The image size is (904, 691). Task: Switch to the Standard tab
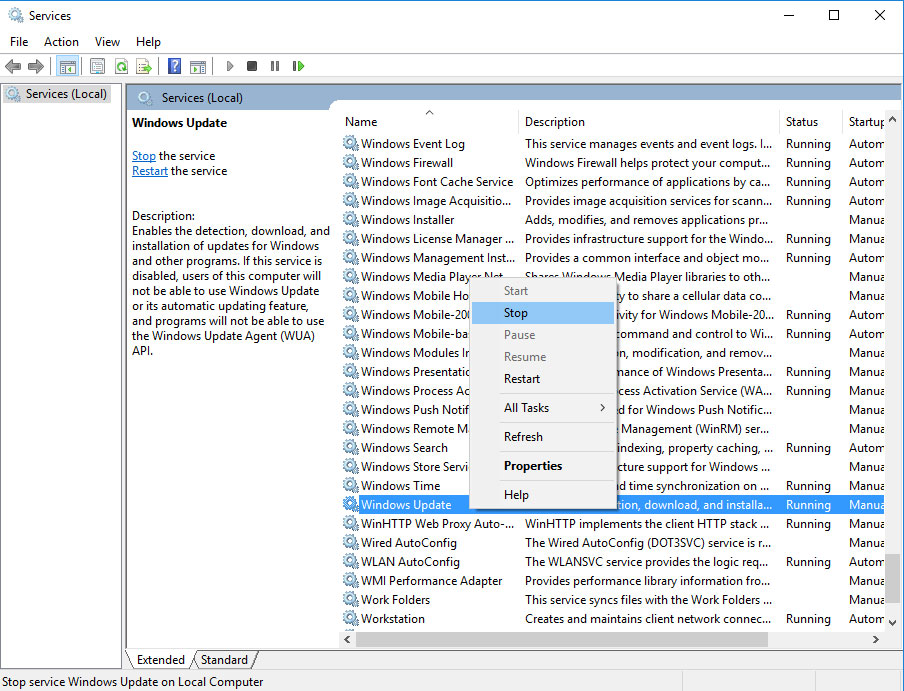(x=224, y=659)
